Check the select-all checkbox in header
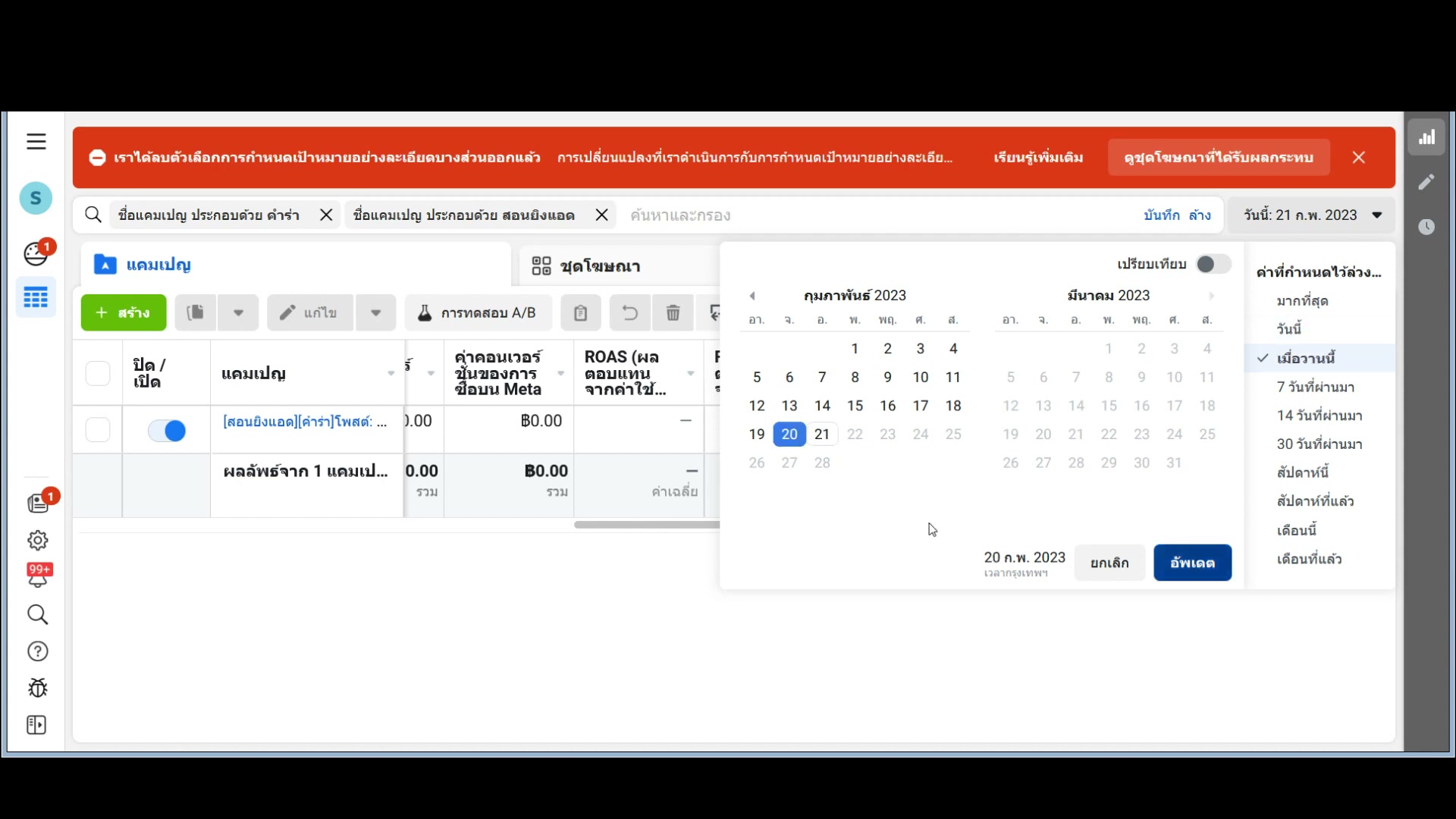Viewport: 1456px width, 819px height. (x=98, y=373)
